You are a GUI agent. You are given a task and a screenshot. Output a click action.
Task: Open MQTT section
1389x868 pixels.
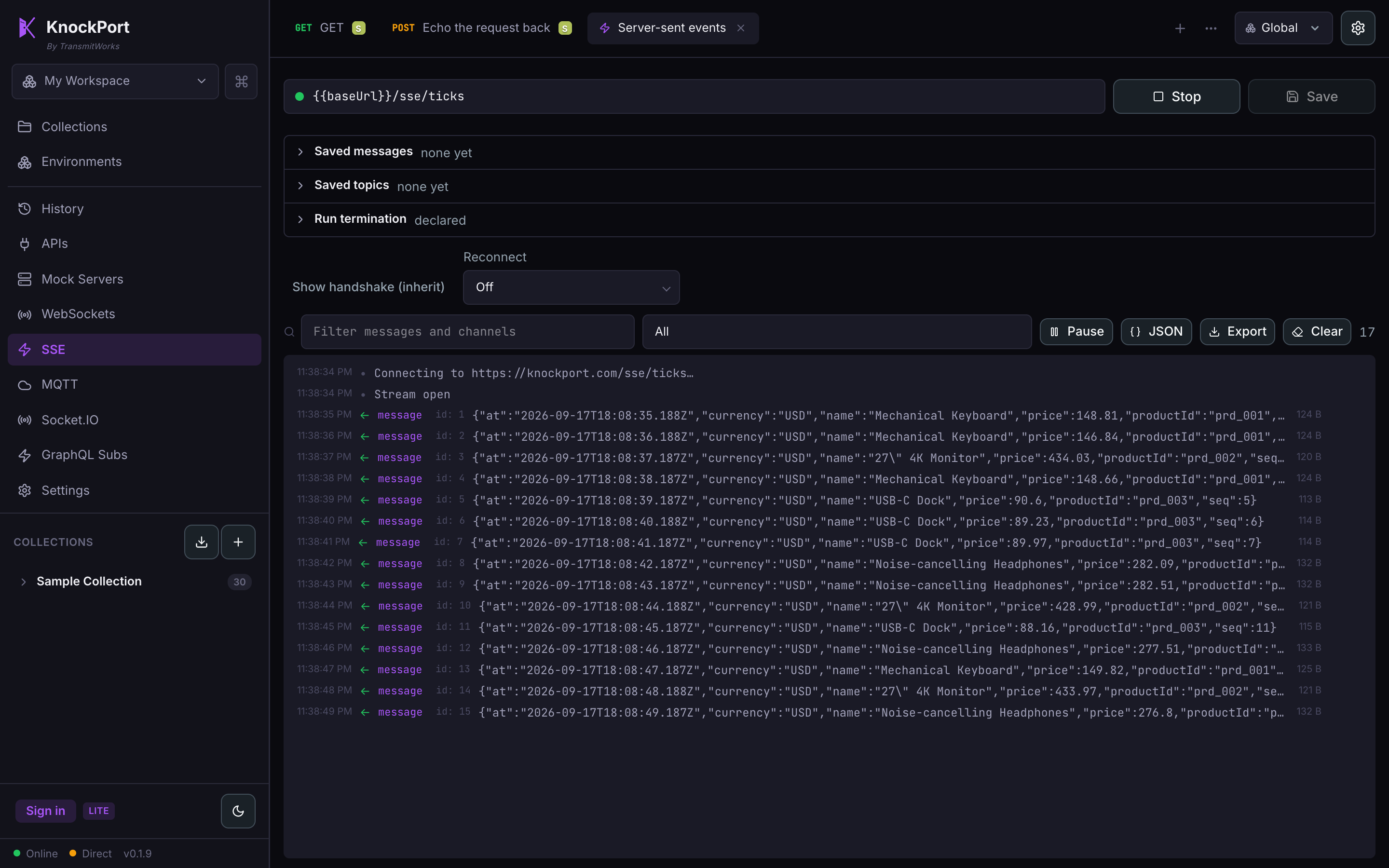point(134,385)
